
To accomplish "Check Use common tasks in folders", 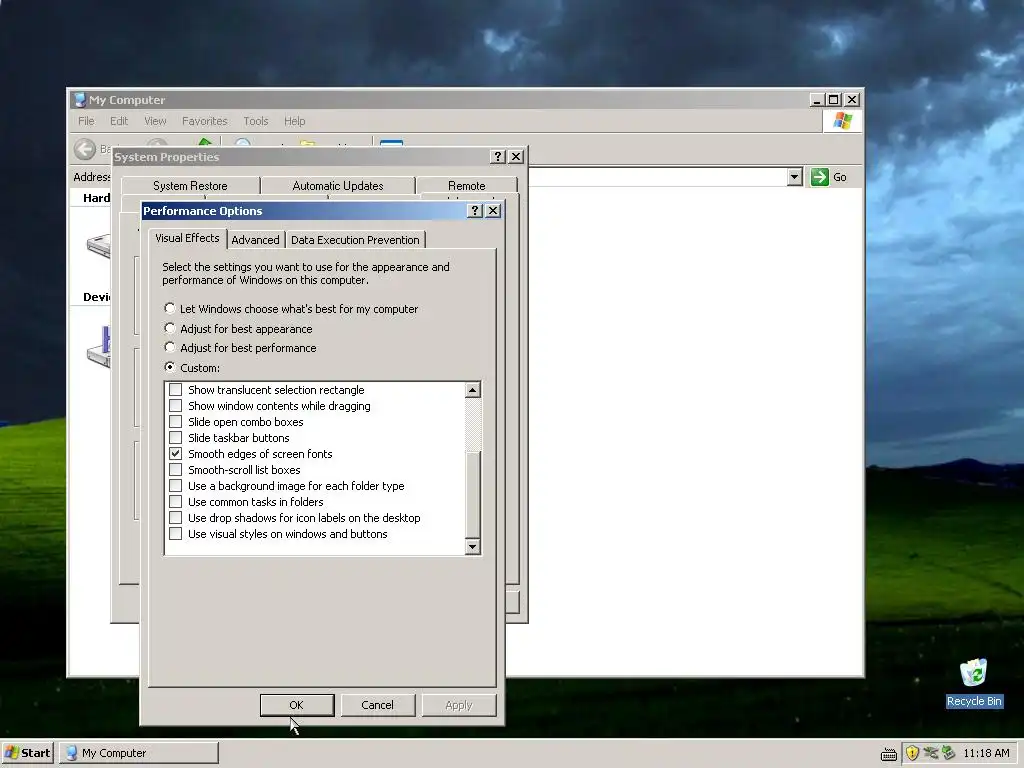I will (176, 502).
